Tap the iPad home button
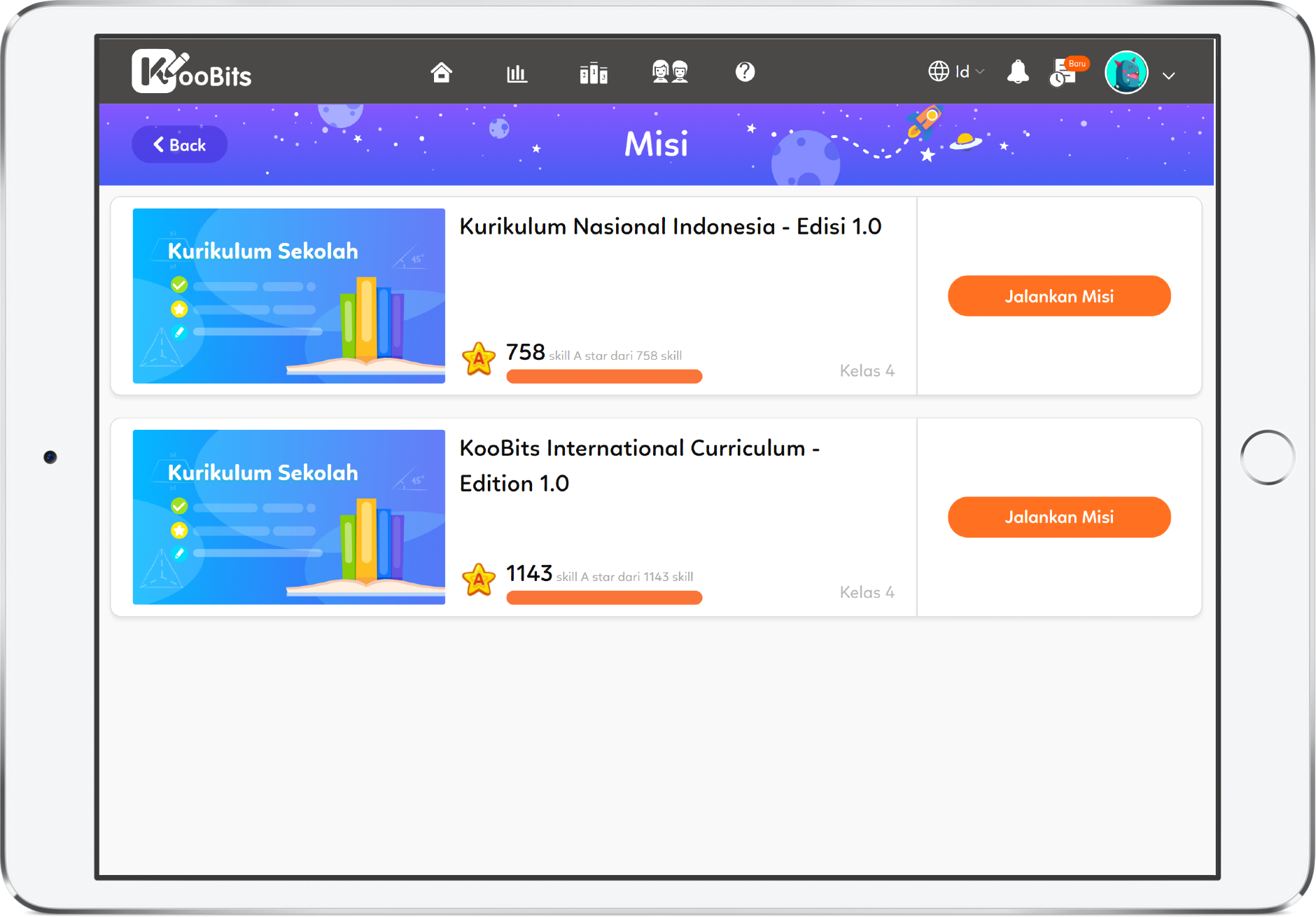 (1267, 458)
